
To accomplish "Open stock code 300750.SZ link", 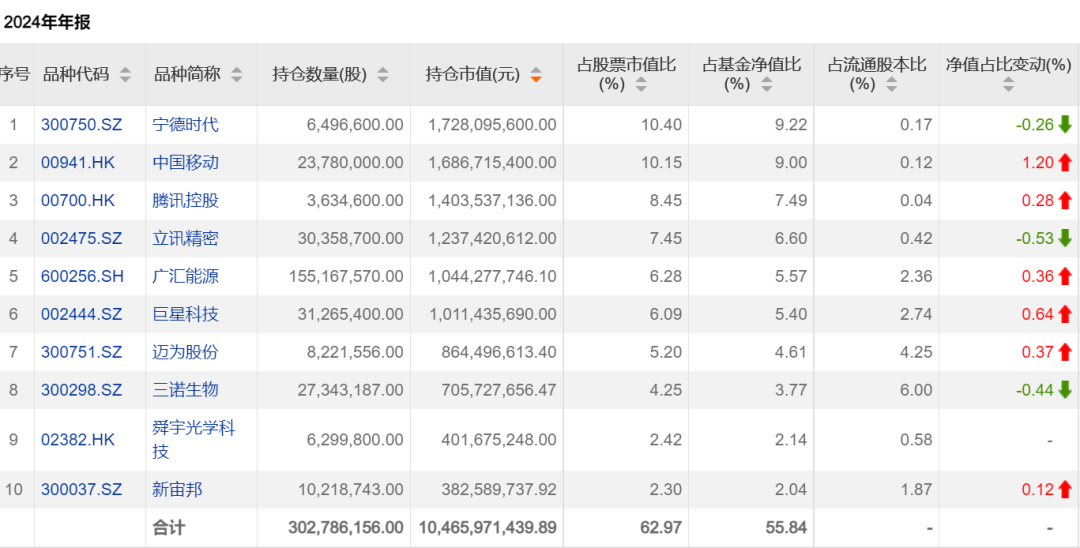I will [x=81, y=125].
